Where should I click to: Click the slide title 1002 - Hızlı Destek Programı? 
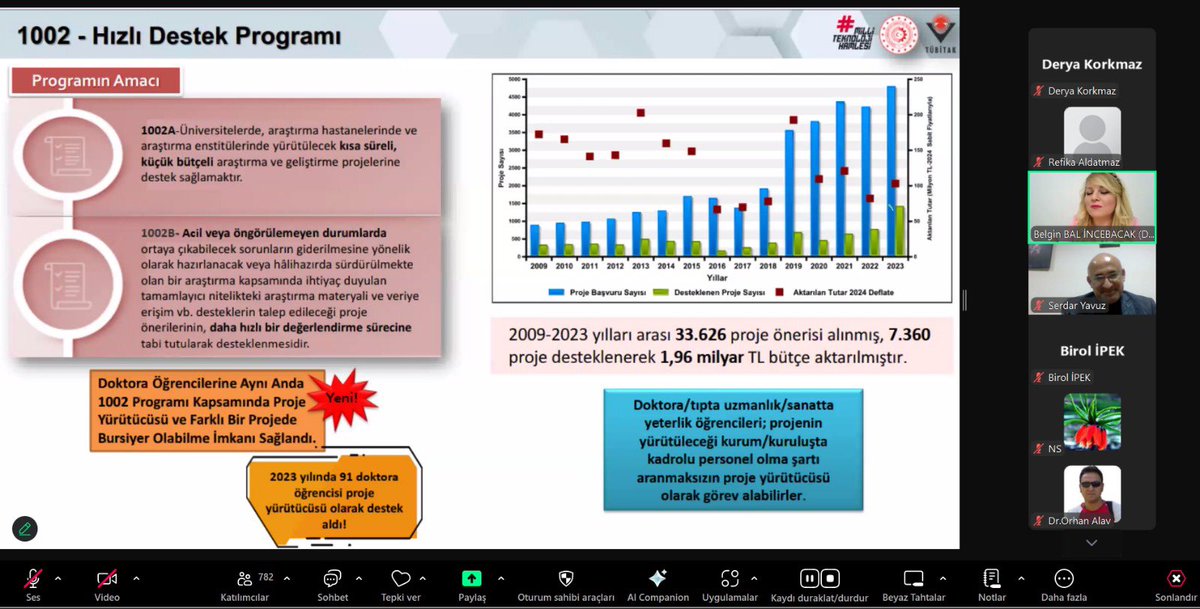[x=180, y=38]
